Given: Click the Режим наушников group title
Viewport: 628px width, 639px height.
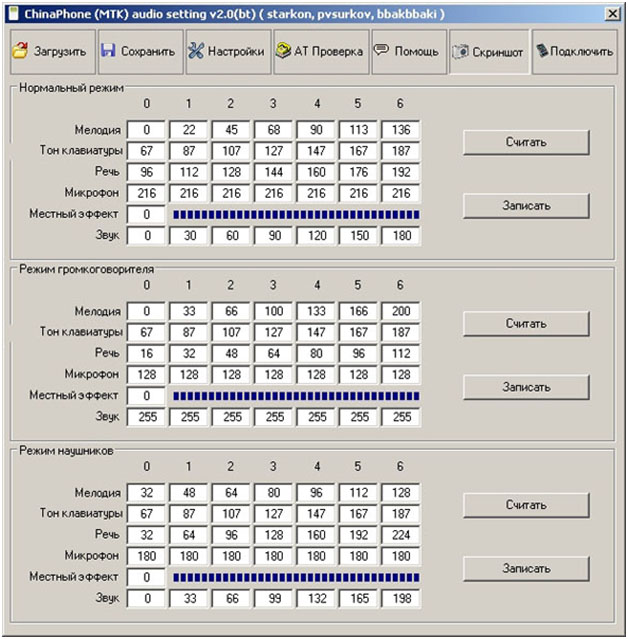Looking at the screenshot, I should click(66, 451).
